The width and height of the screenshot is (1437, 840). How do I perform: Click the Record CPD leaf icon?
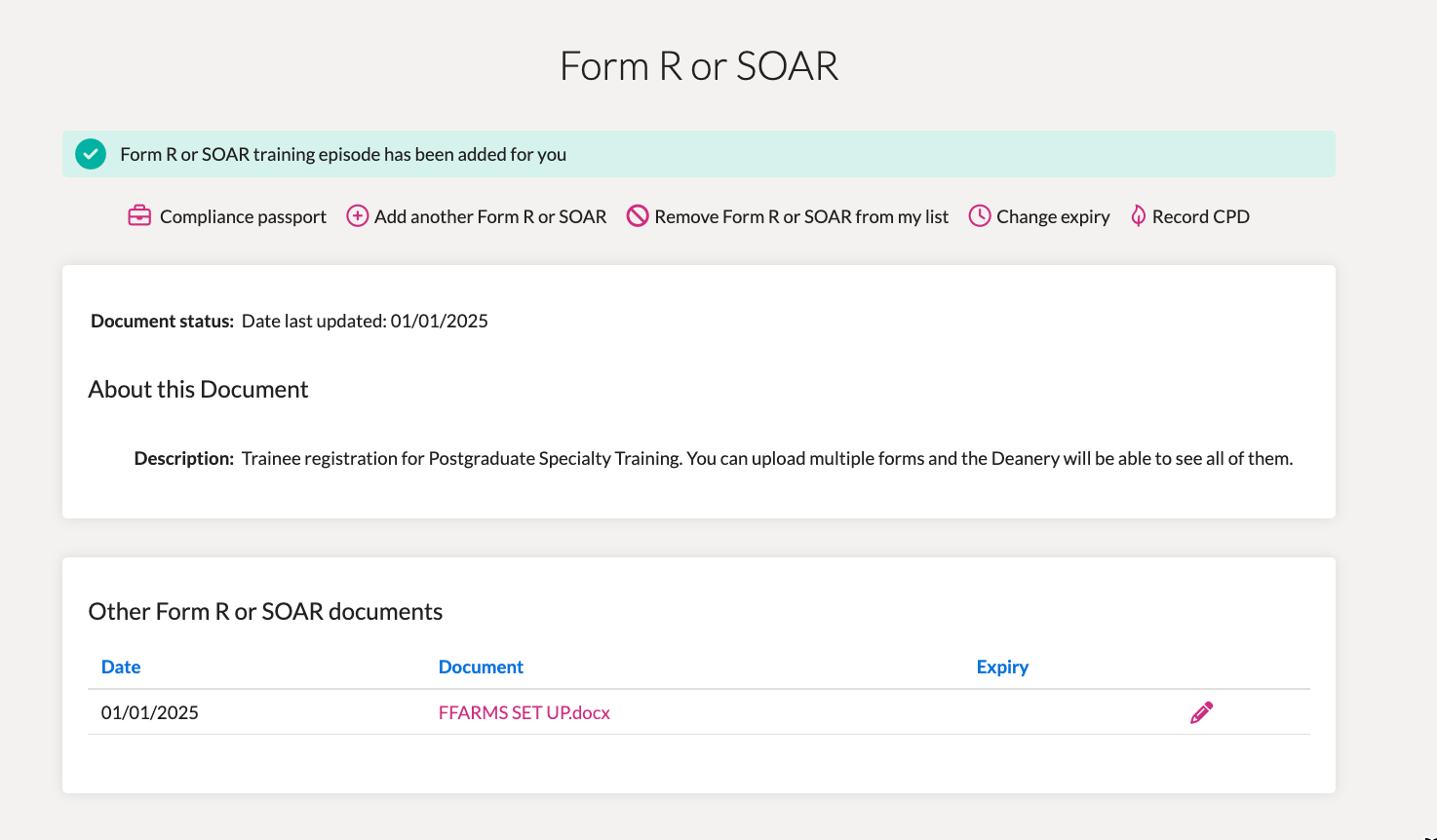1138,216
